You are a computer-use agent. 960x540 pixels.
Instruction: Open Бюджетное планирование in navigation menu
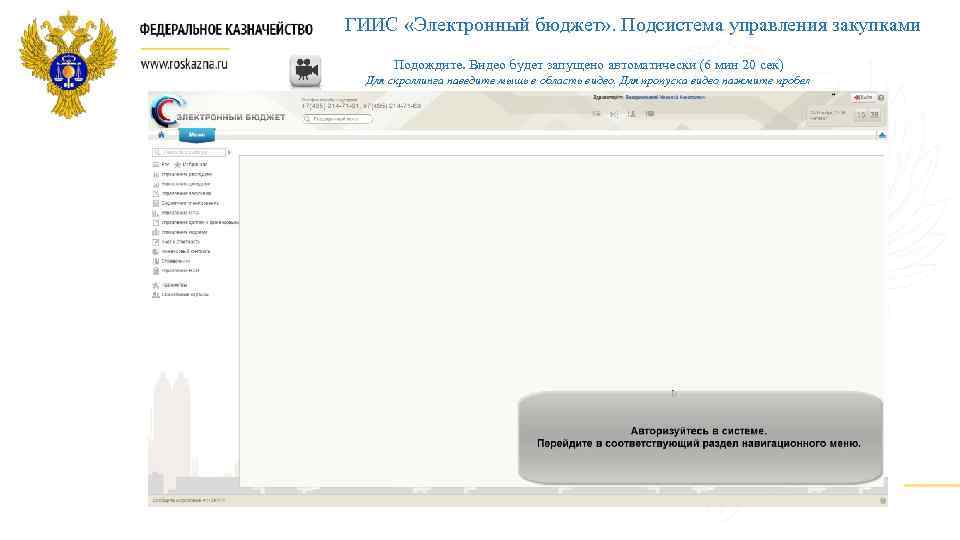[186, 203]
